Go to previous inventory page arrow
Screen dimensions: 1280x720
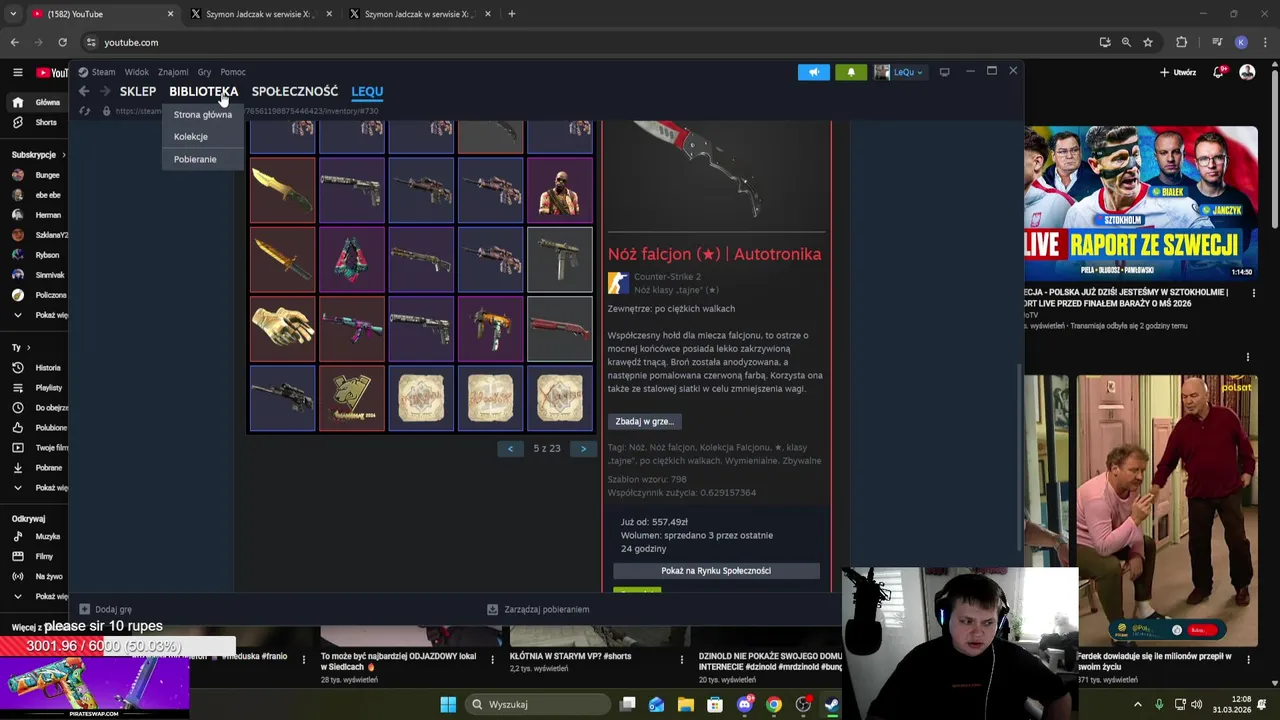point(510,449)
